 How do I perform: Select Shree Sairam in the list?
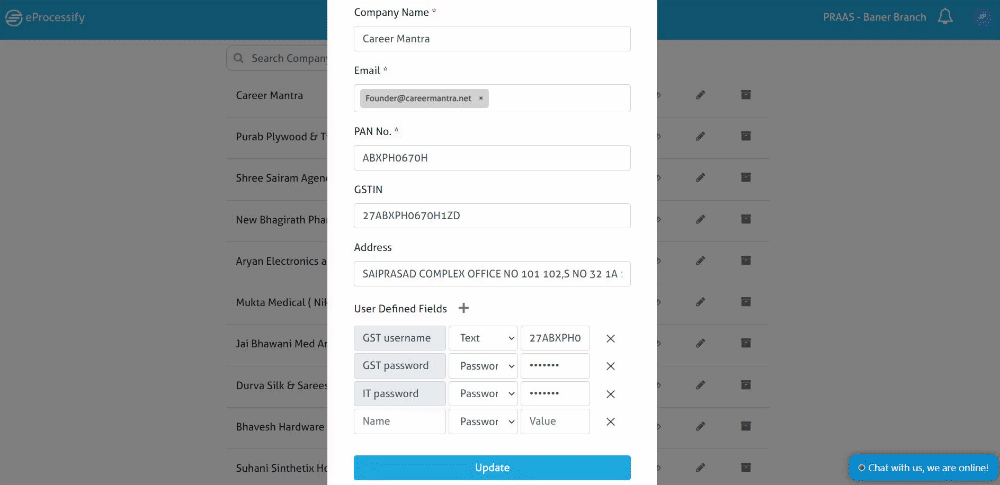[281, 178]
